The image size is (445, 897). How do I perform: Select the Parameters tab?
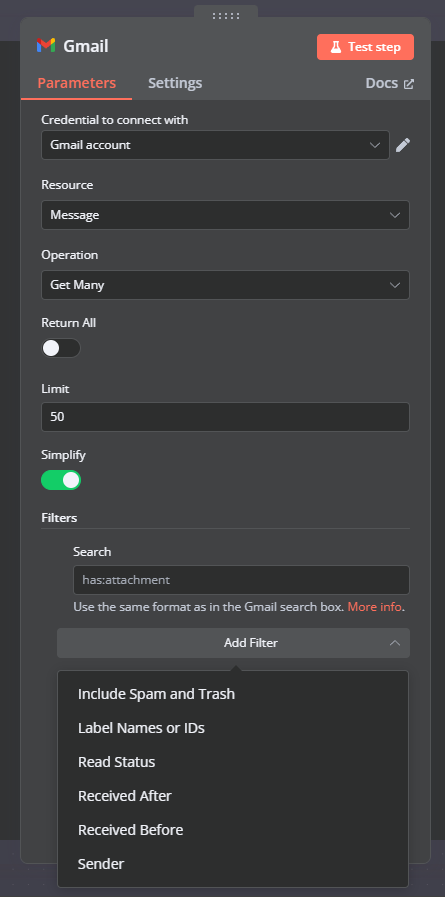[x=77, y=83]
